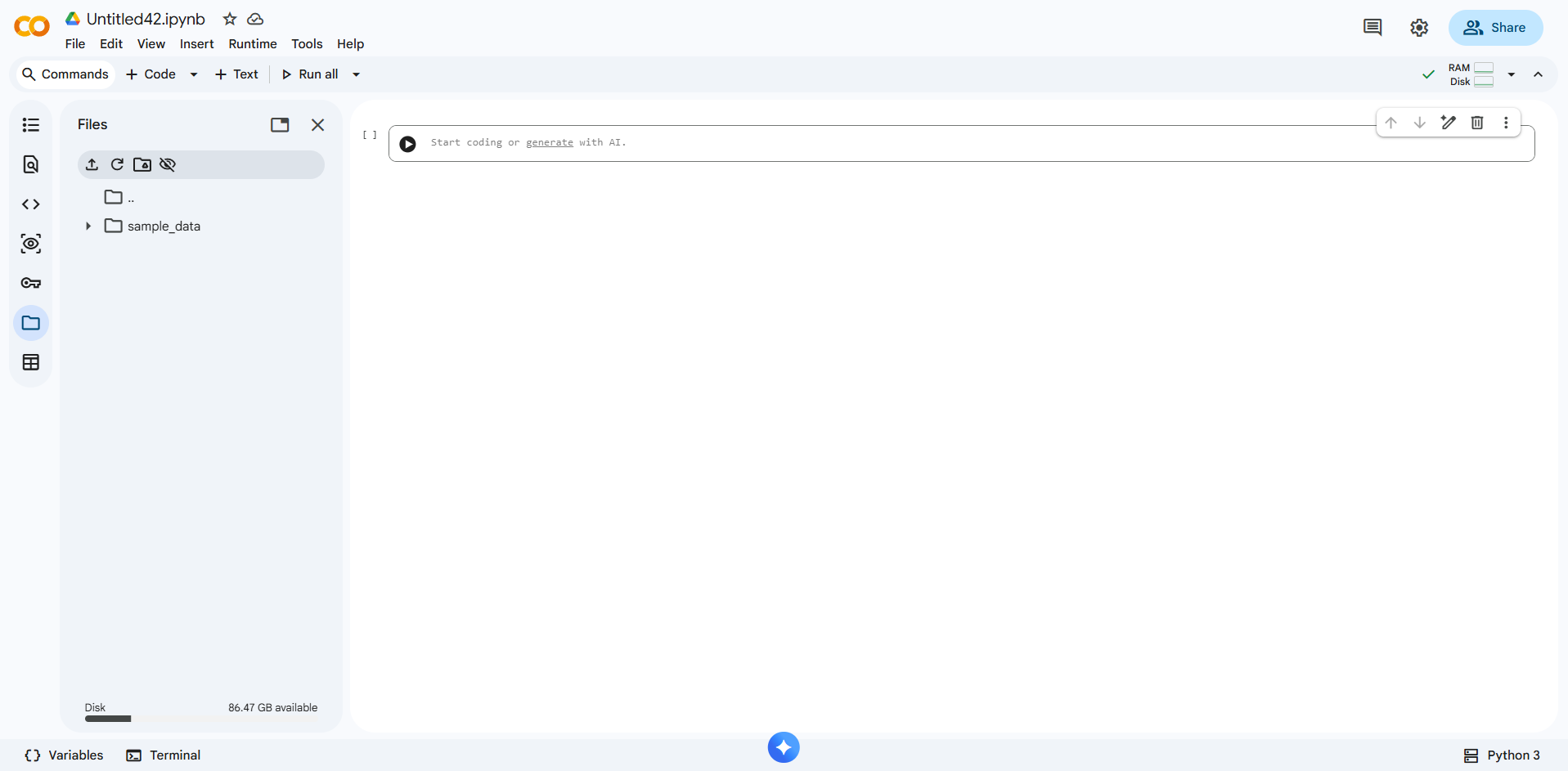
Task: Go to parent directory folder
Action: click(119, 197)
